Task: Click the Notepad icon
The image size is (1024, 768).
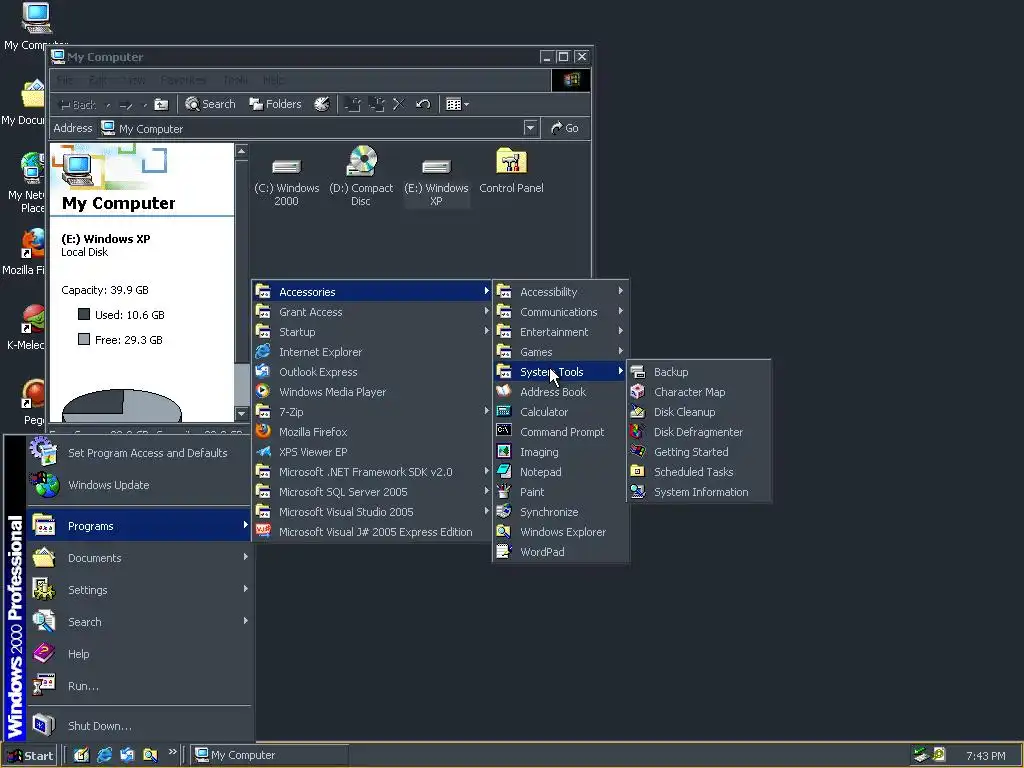Action: pos(504,472)
